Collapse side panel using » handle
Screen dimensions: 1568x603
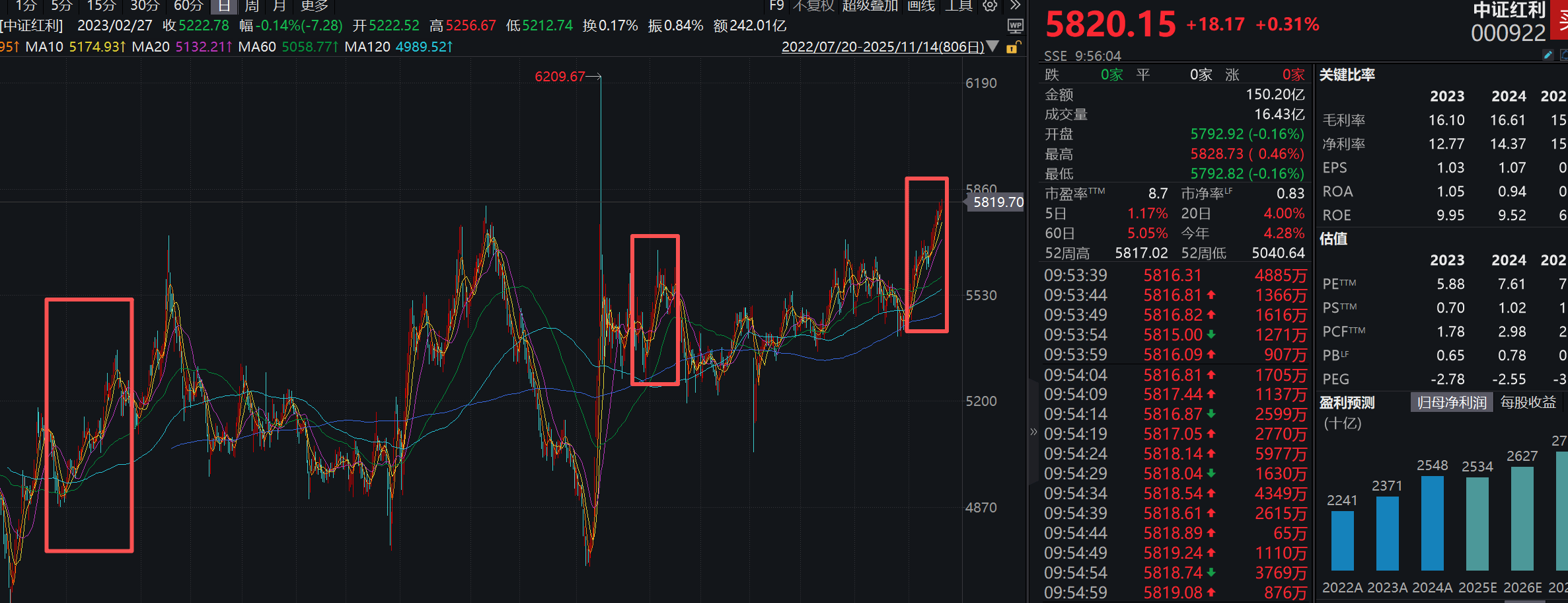[1033, 432]
